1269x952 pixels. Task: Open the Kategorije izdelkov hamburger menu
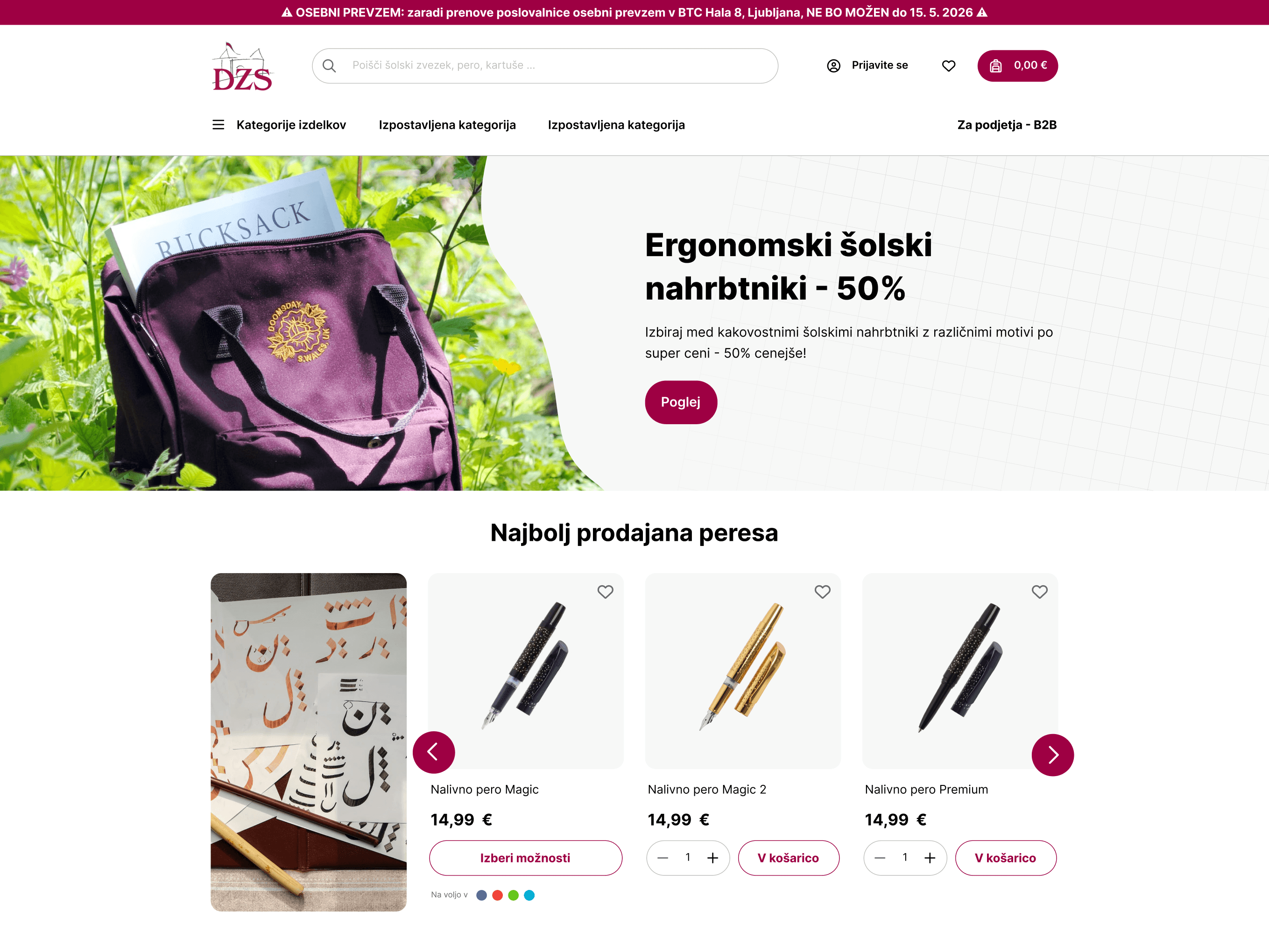[218, 125]
